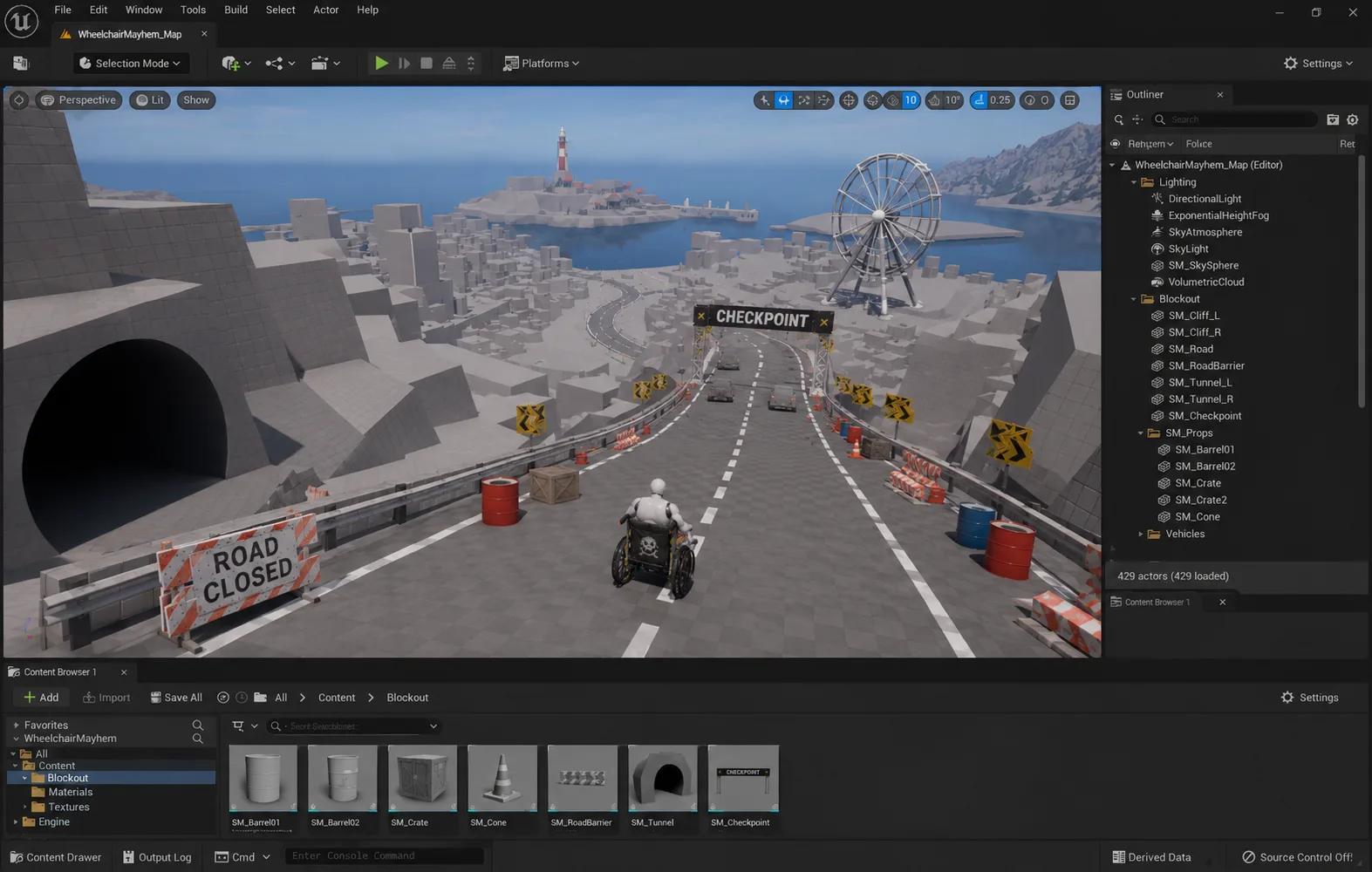Open the Build menu
The image size is (1372, 872).
tap(235, 10)
